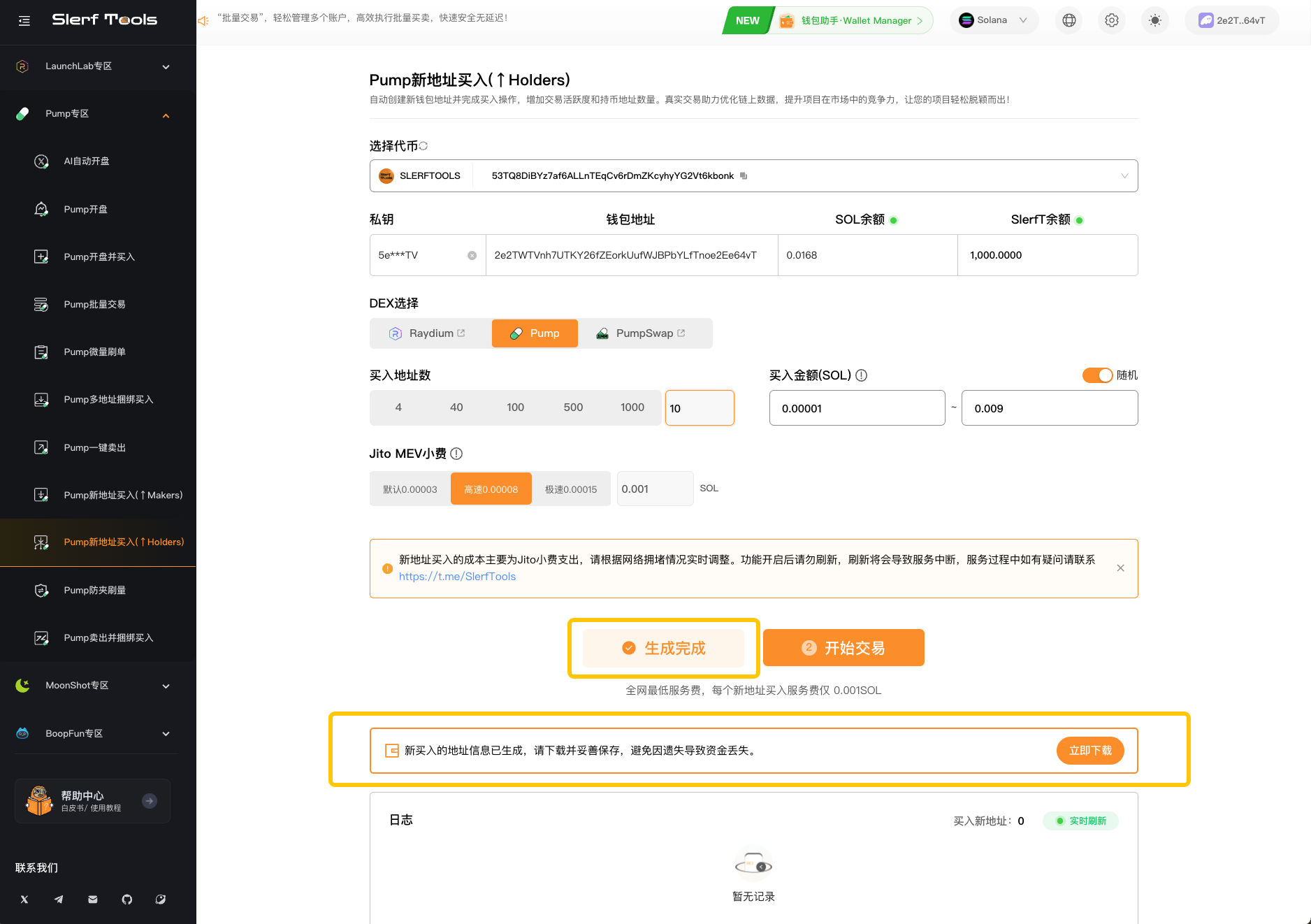Select 默认0.00003 Jito tip
Image resolution: width=1311 pixels, height=924 pixels.
(410, 489)
